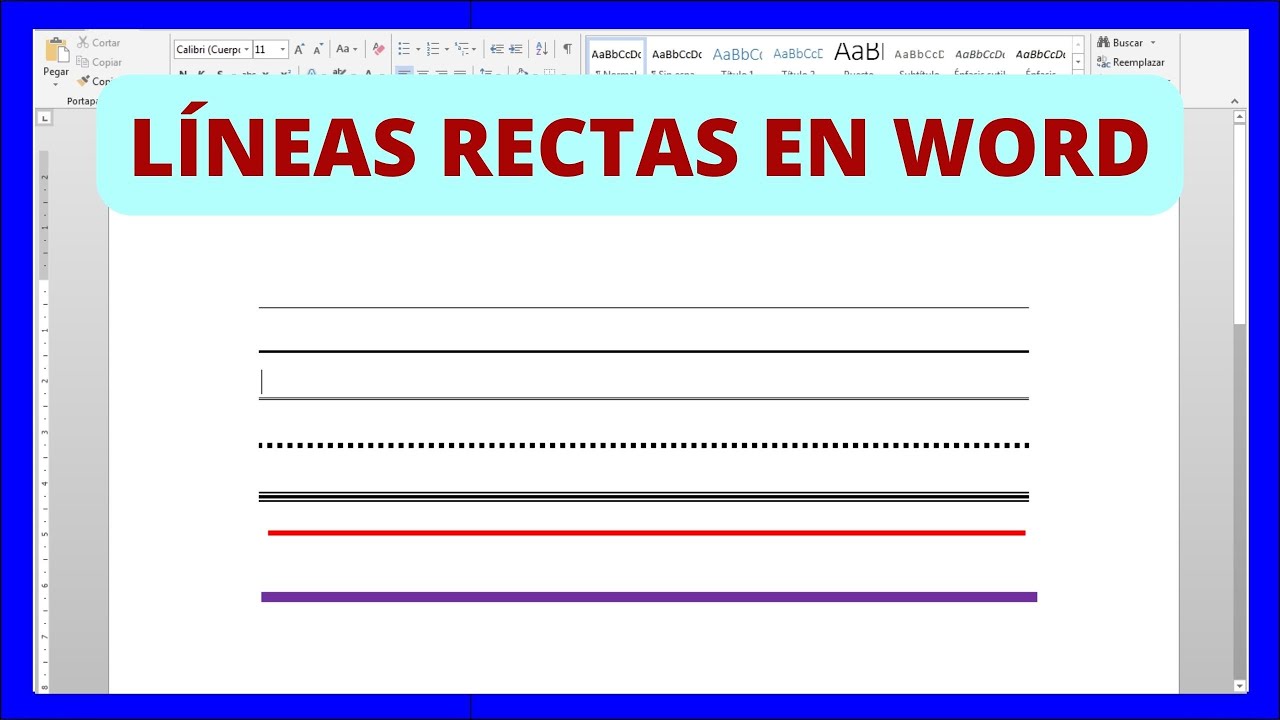Click the triple line border in the document
This screenshot has height=720, width=1280.
point(644,496)
